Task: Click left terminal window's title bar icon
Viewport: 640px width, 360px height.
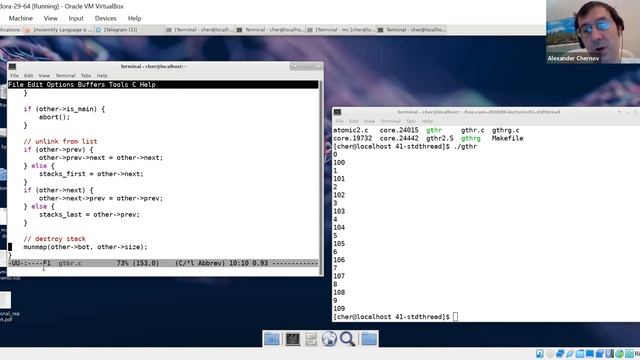Action: click(12, 67)
